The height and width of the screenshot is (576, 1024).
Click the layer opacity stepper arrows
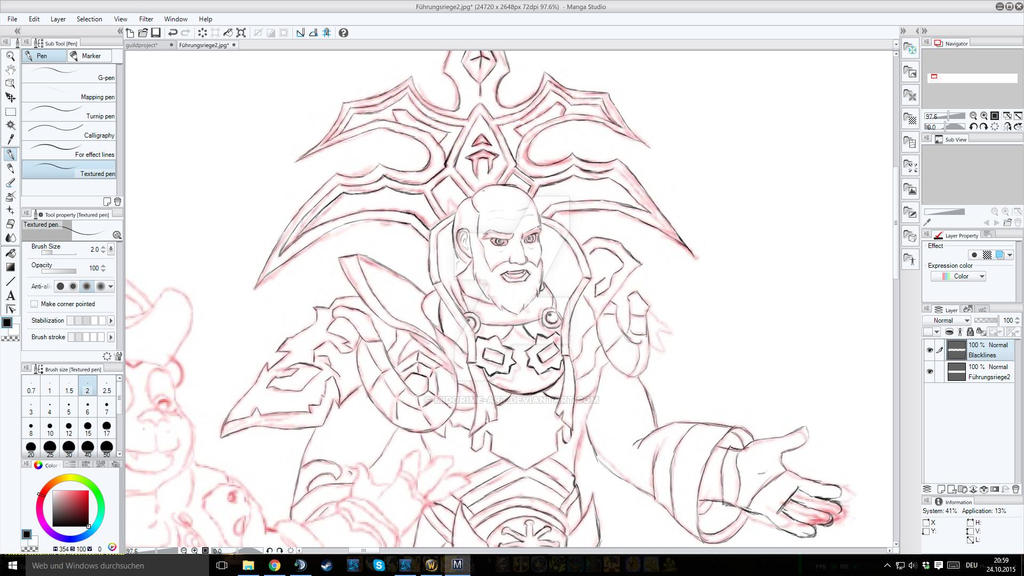pos(1017,320)
